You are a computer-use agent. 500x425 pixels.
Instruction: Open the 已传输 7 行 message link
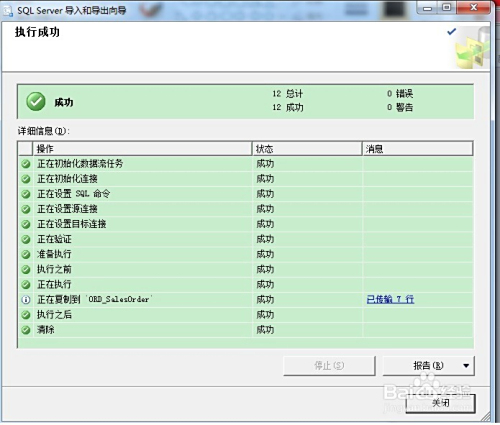(390, 299)
